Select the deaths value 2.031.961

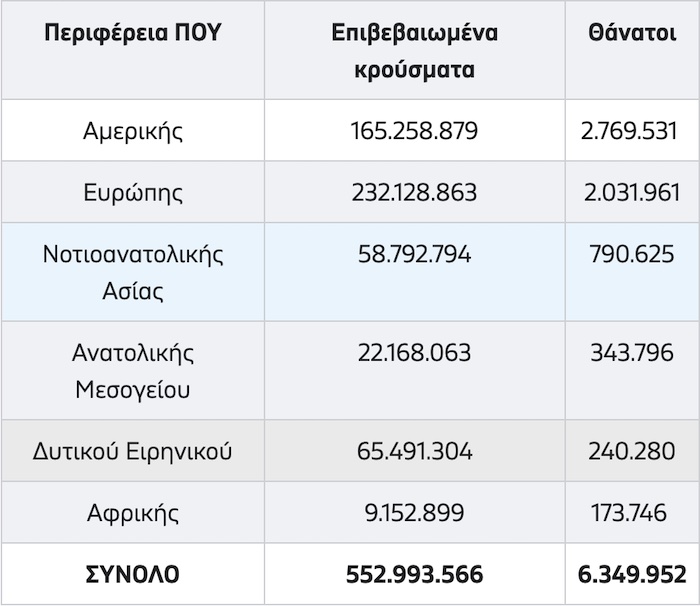coord(631,192)
